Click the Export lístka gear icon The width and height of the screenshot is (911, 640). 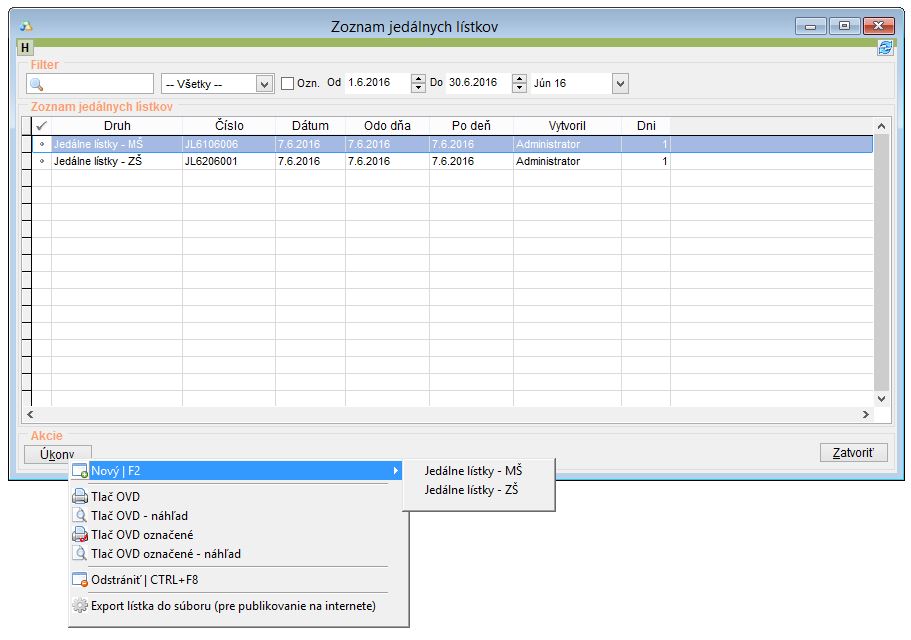80,606
